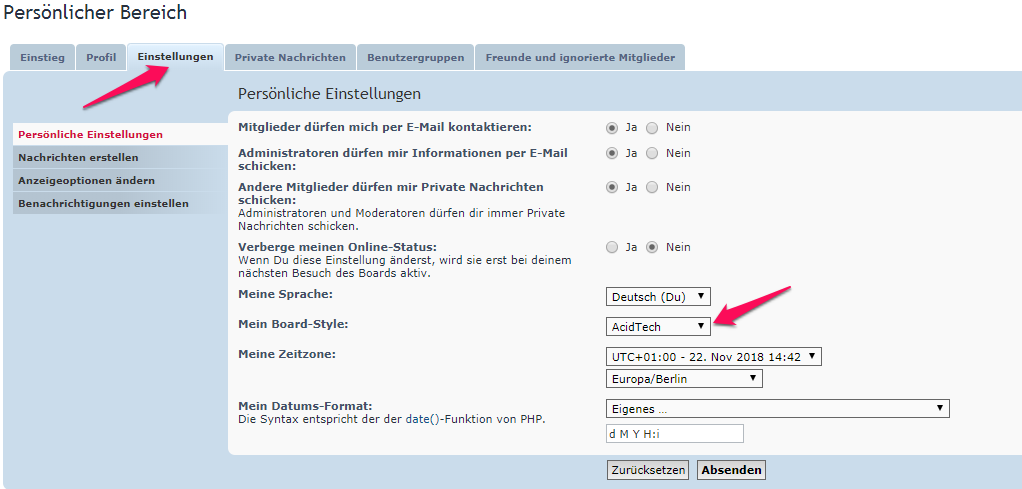This screenshot has height=489, width=1022.
Task: Select Ja for member email contact
Action: click(612, 128)
